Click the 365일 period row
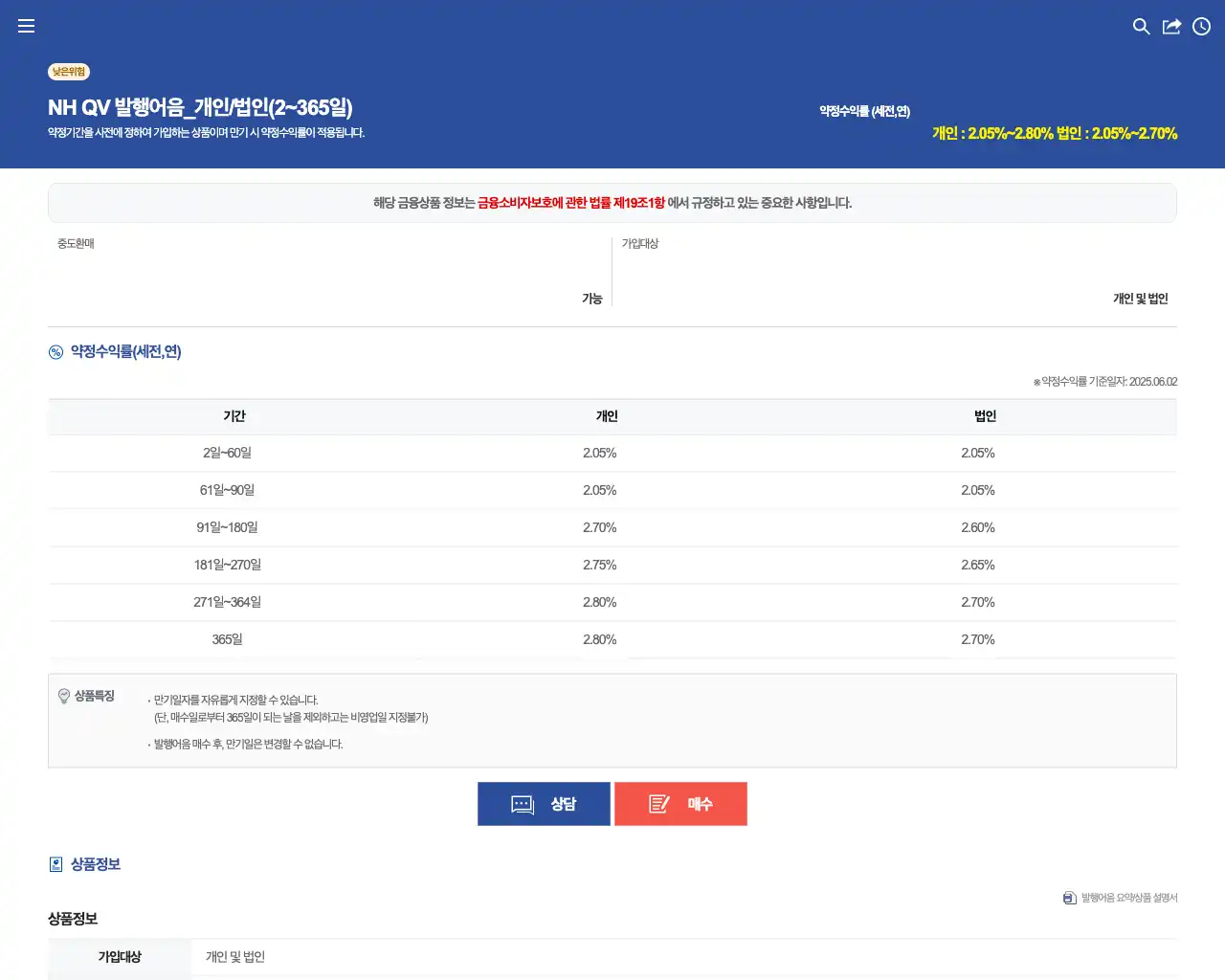 click(x=612, y=640)
